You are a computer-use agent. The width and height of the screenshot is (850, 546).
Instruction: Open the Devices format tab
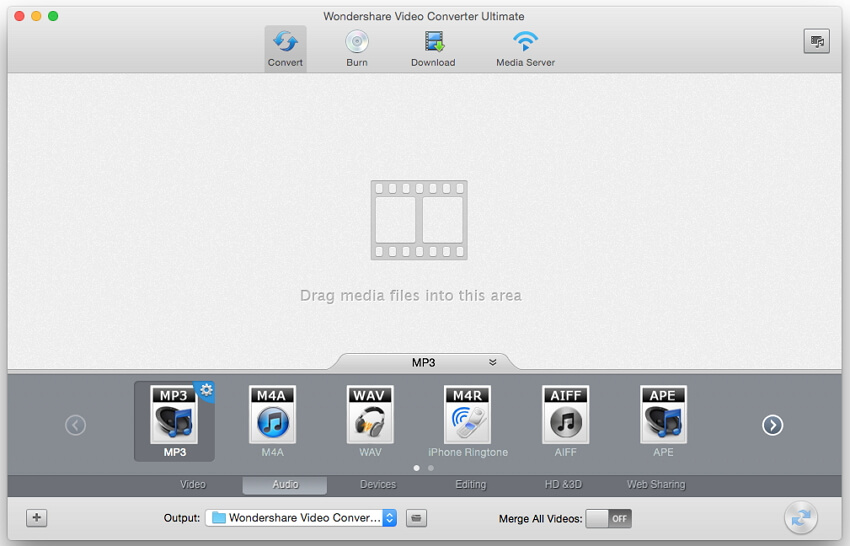(x=378, y=484)
